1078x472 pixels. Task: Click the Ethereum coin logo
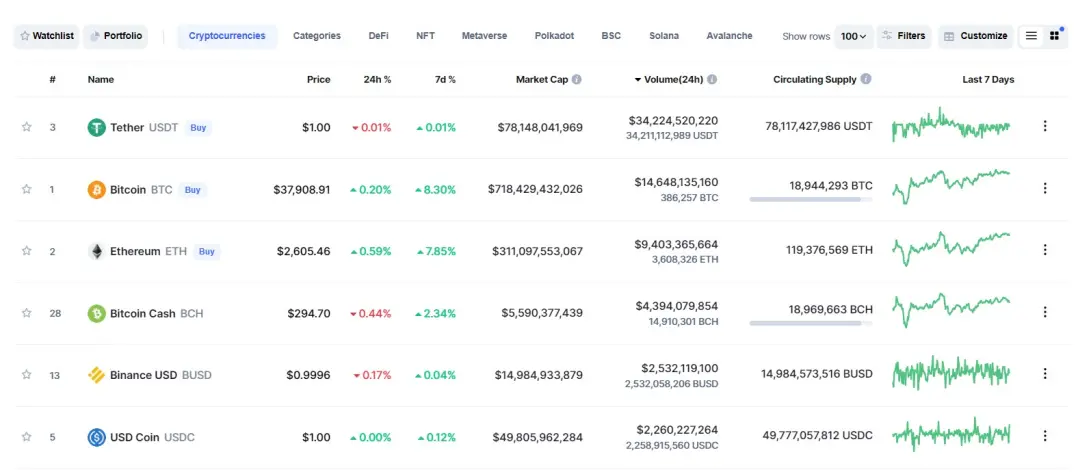(x=96, y=251)
